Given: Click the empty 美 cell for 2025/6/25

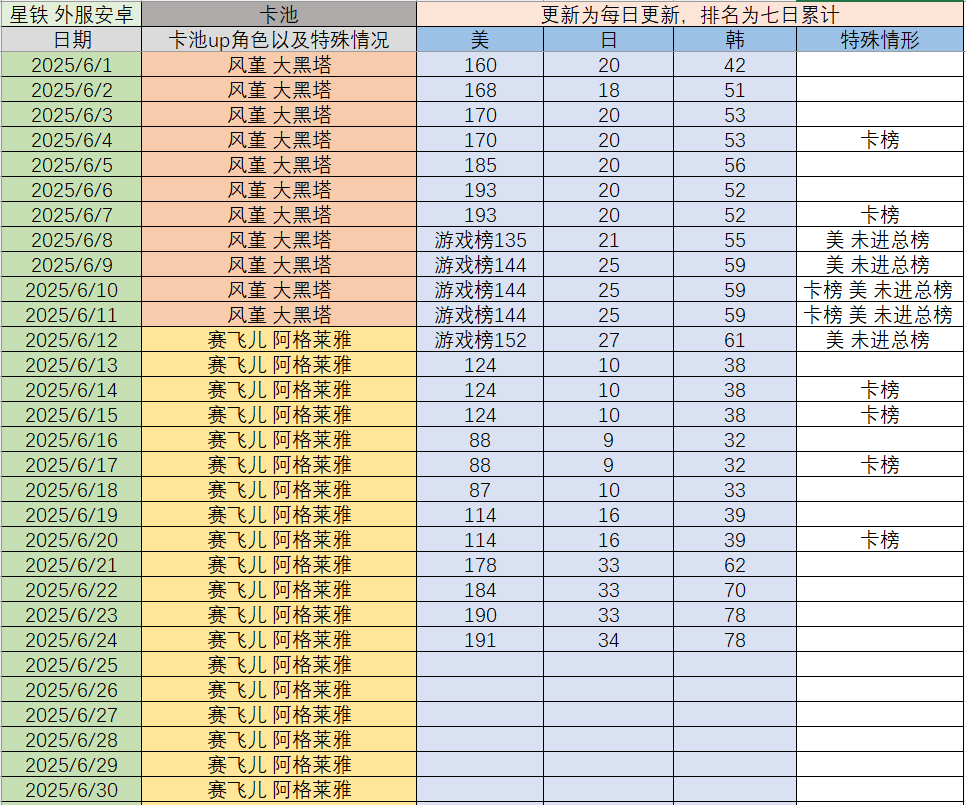Looking at the screenshot, I should tap(480, 665).
